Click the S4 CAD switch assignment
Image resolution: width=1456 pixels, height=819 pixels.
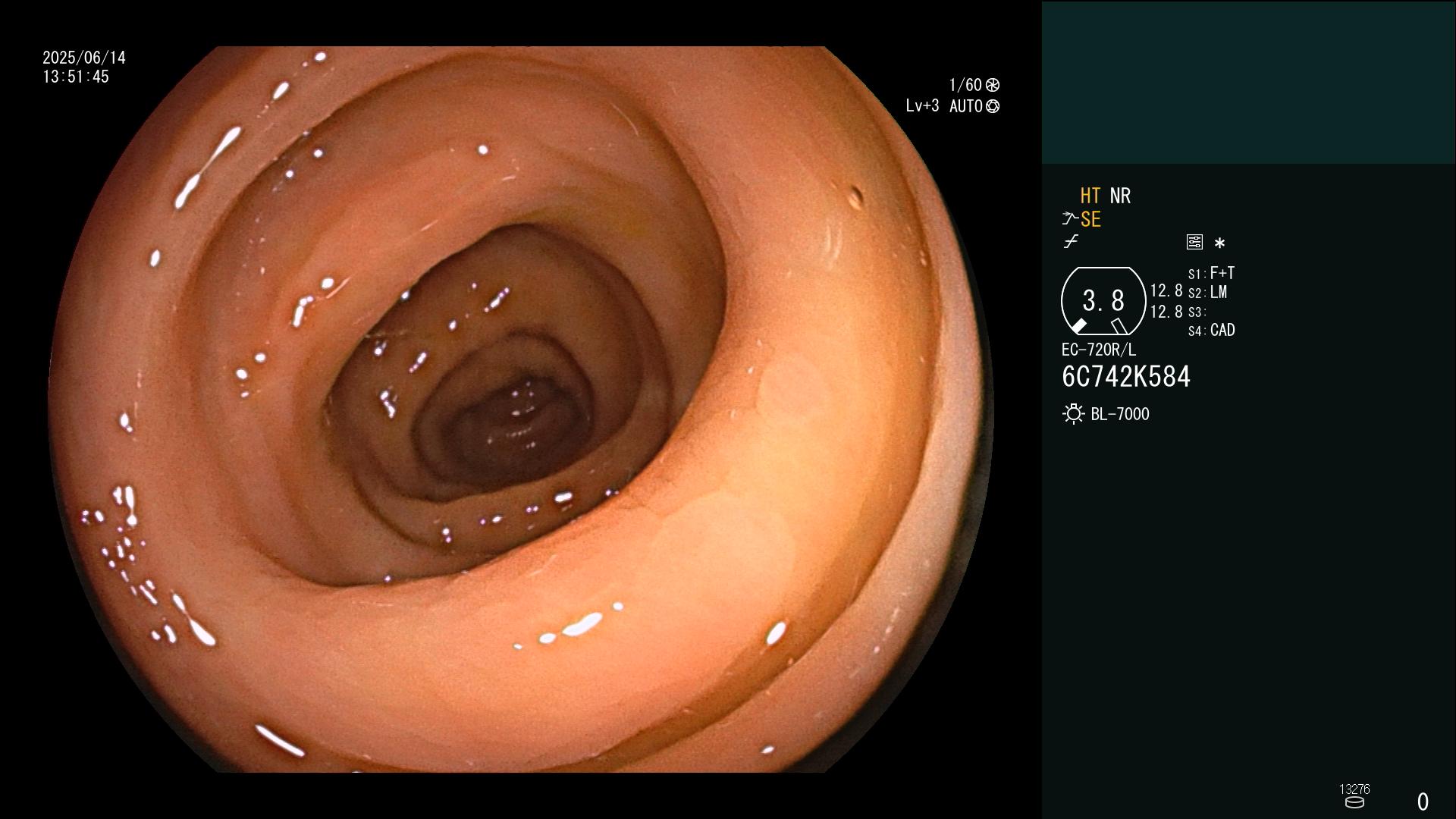pyautogui.click(x=1212, y=331)
